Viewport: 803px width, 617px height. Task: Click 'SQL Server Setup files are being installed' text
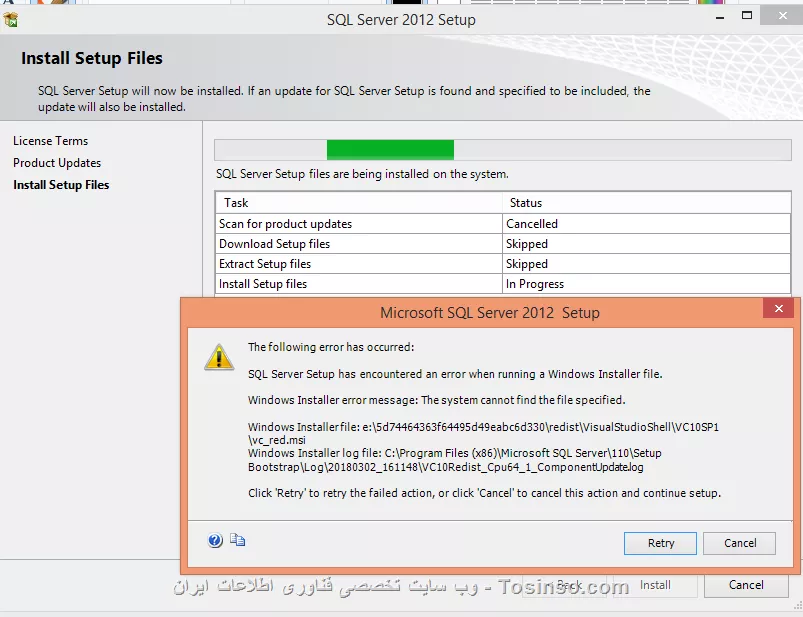coord(362,174)
